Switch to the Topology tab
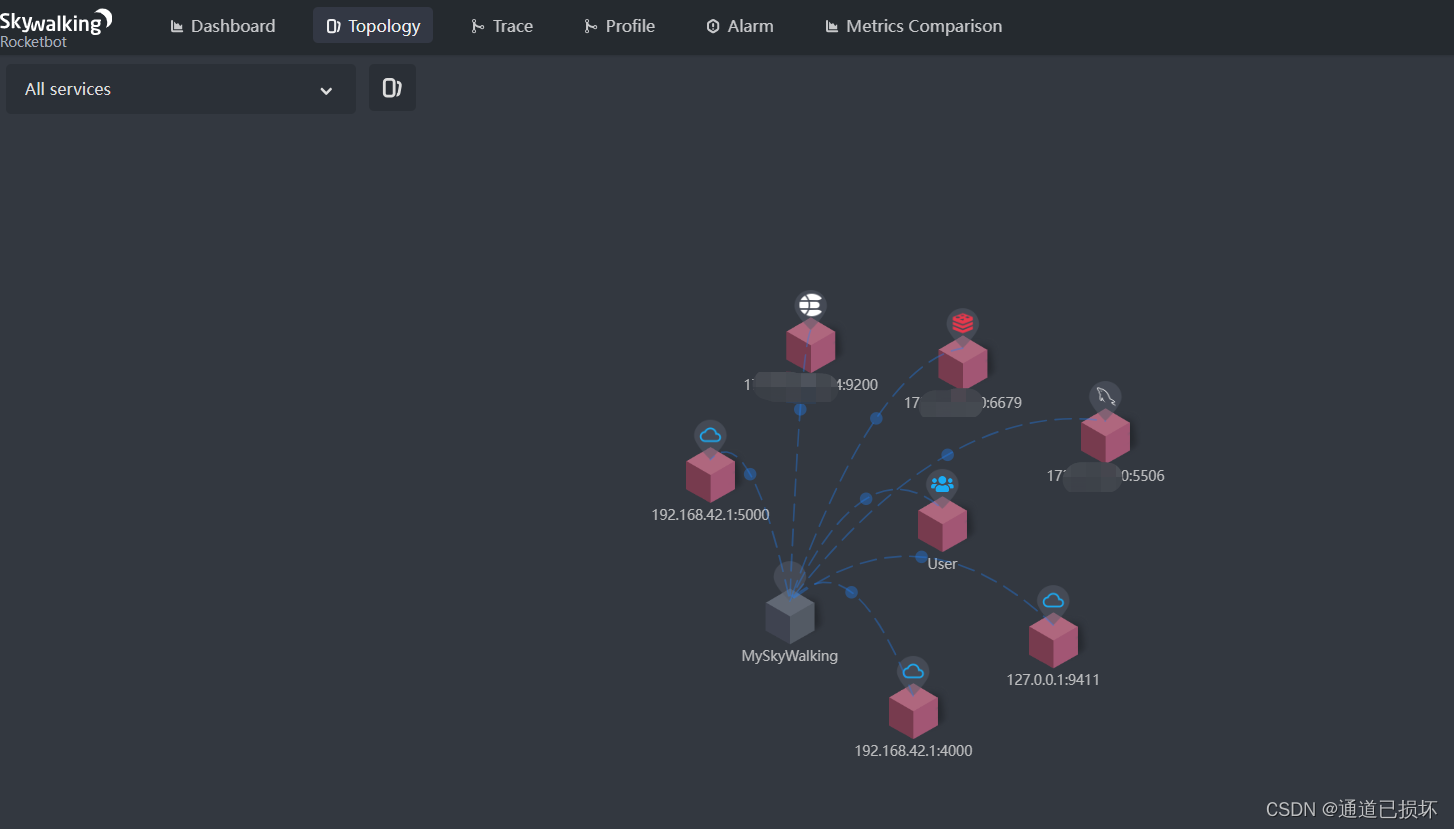Viewport: 1454px width, 829px height. (373, 26)
